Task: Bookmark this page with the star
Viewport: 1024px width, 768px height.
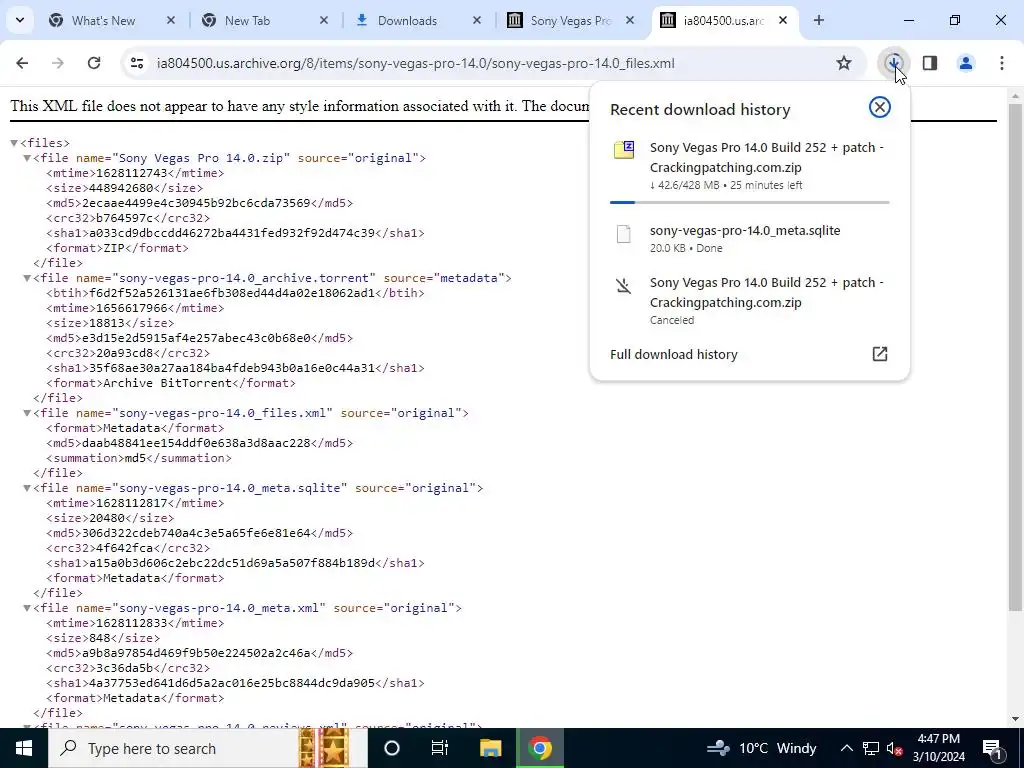Action: 844,63
